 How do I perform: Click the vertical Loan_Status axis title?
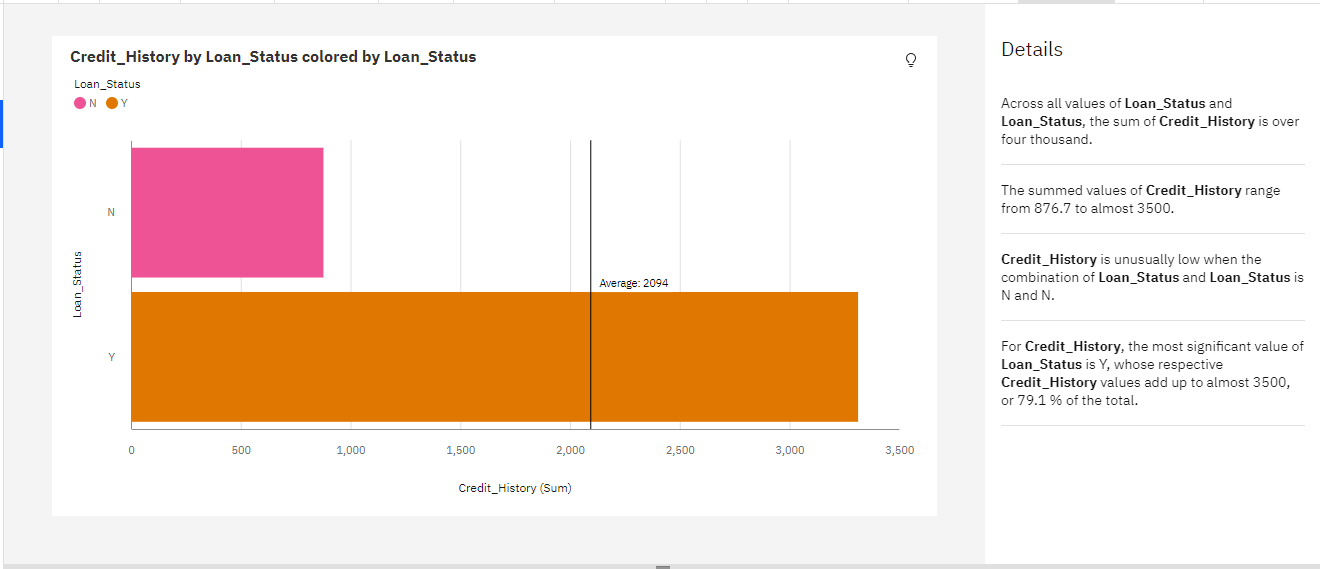tap(78, 284)
